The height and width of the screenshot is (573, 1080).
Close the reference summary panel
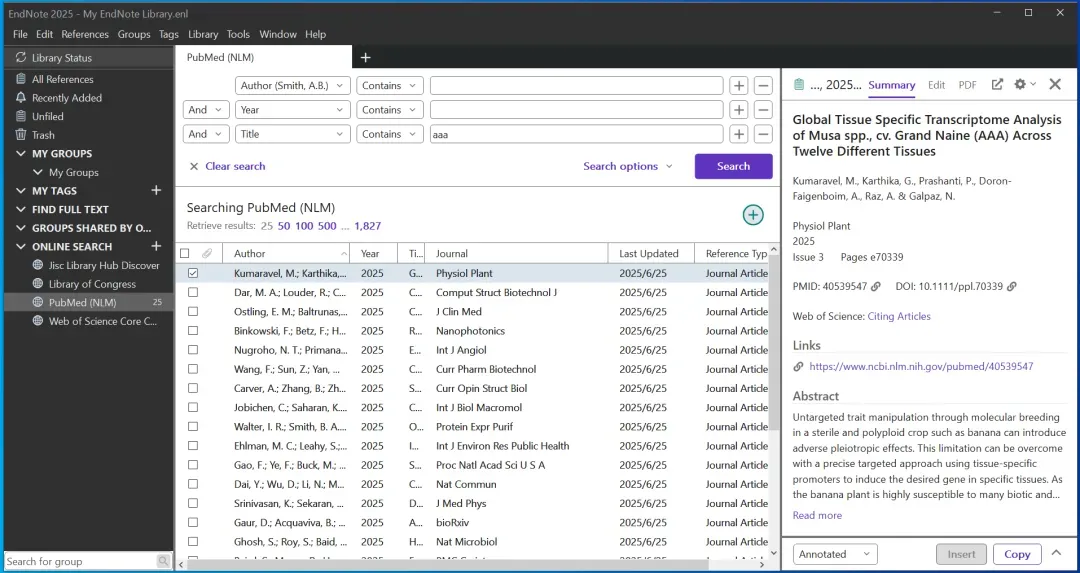pyautogui.click(x=1055, y=84)
